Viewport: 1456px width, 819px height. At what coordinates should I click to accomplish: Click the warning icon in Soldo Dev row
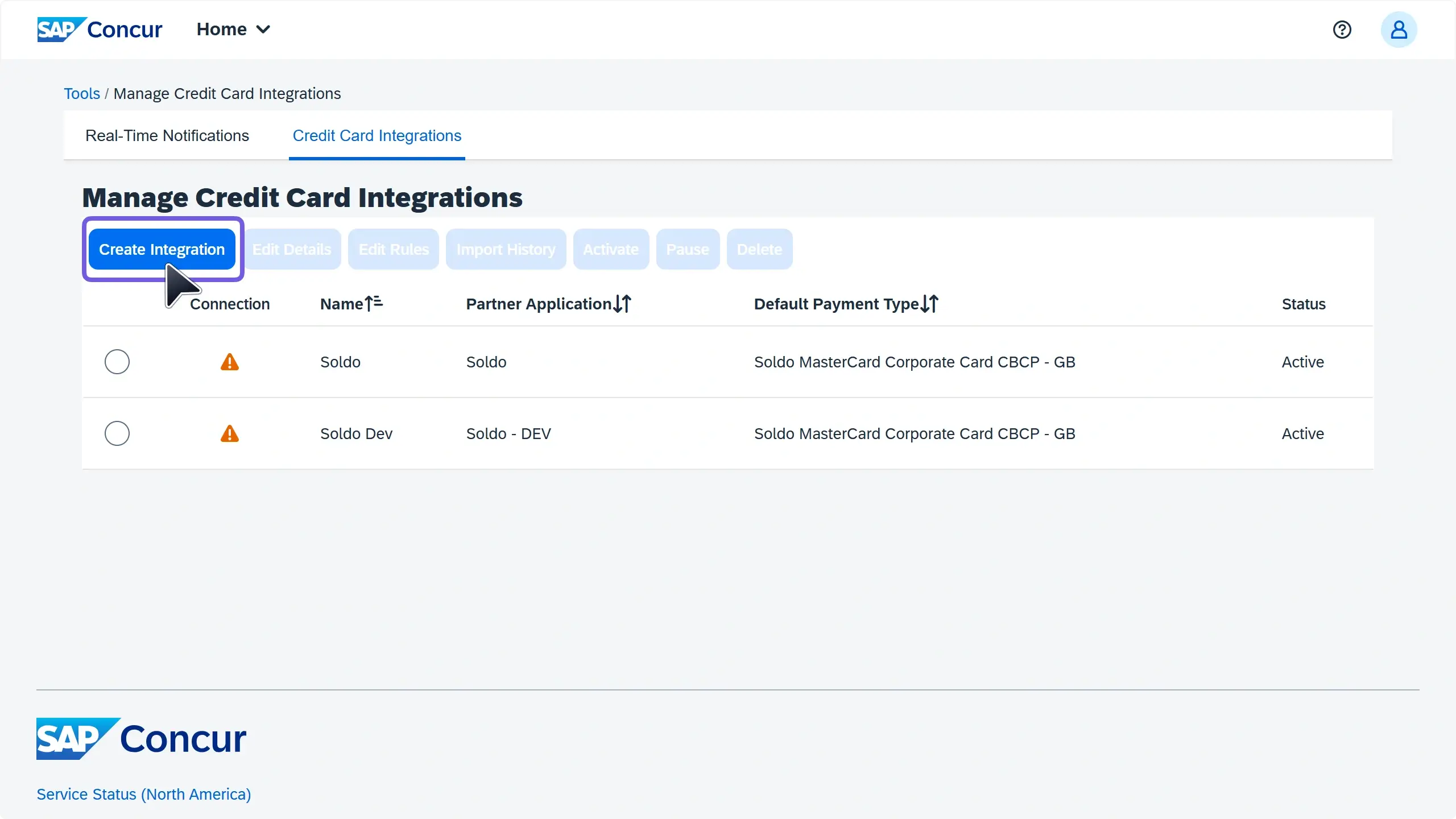(x=230, y=433)
